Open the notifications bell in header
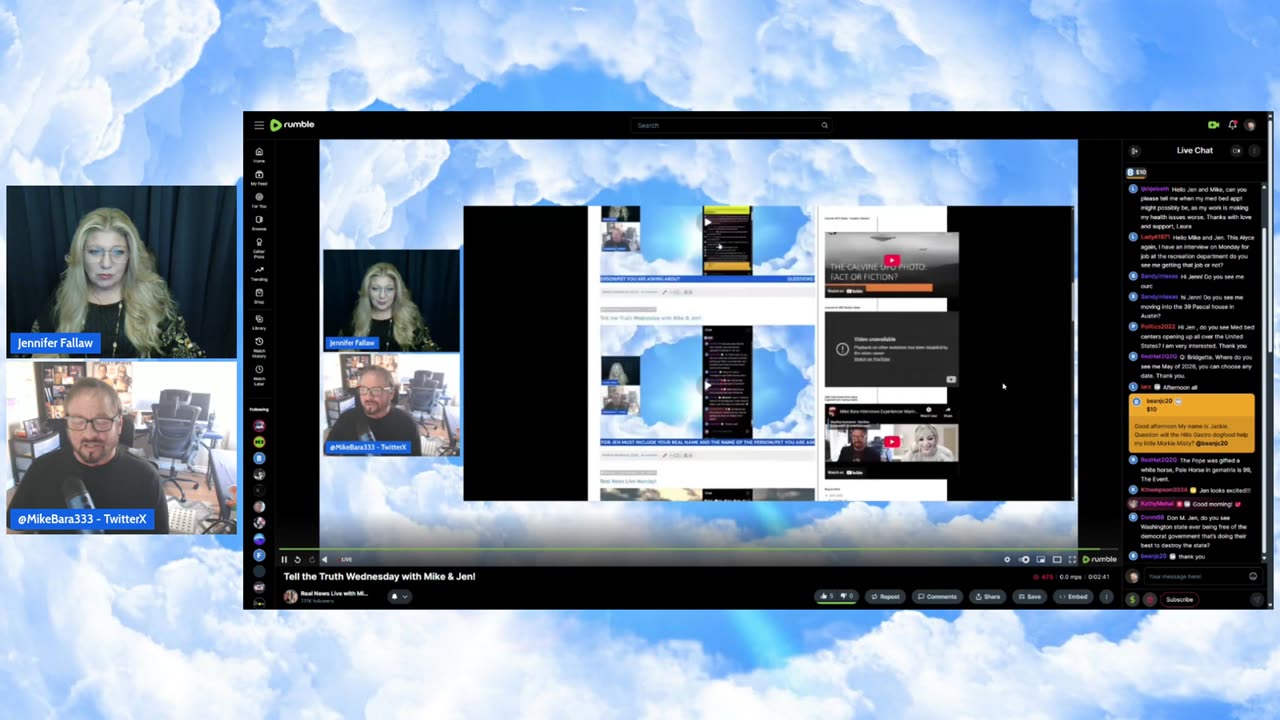 point(1232,125)
